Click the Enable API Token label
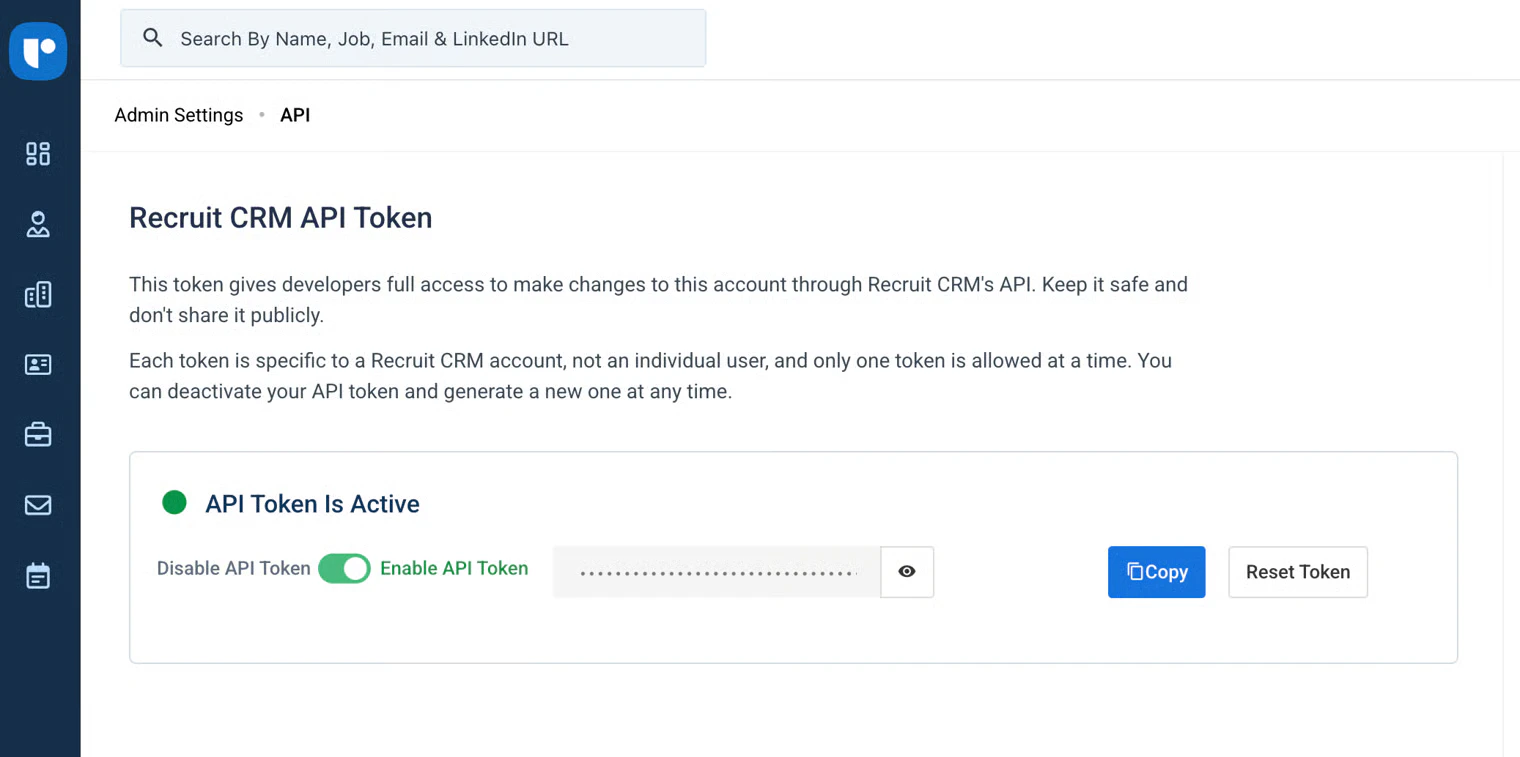Viewport: 1520px width, 757px height. (x=454, y=568)
